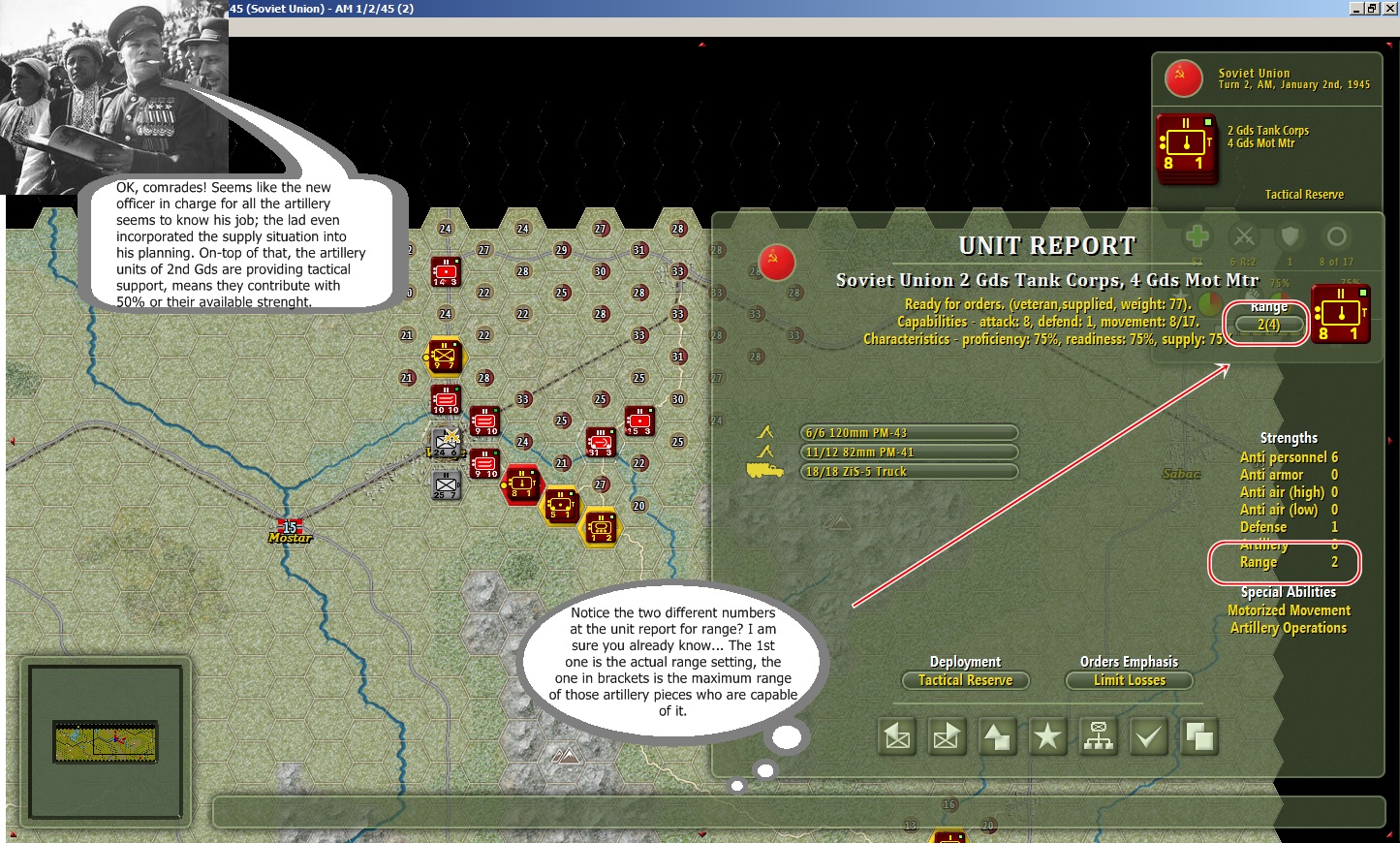Click the Artillery Operations special ability
This screenshot has height=843, width=1400.
[x=1289, y=628]
